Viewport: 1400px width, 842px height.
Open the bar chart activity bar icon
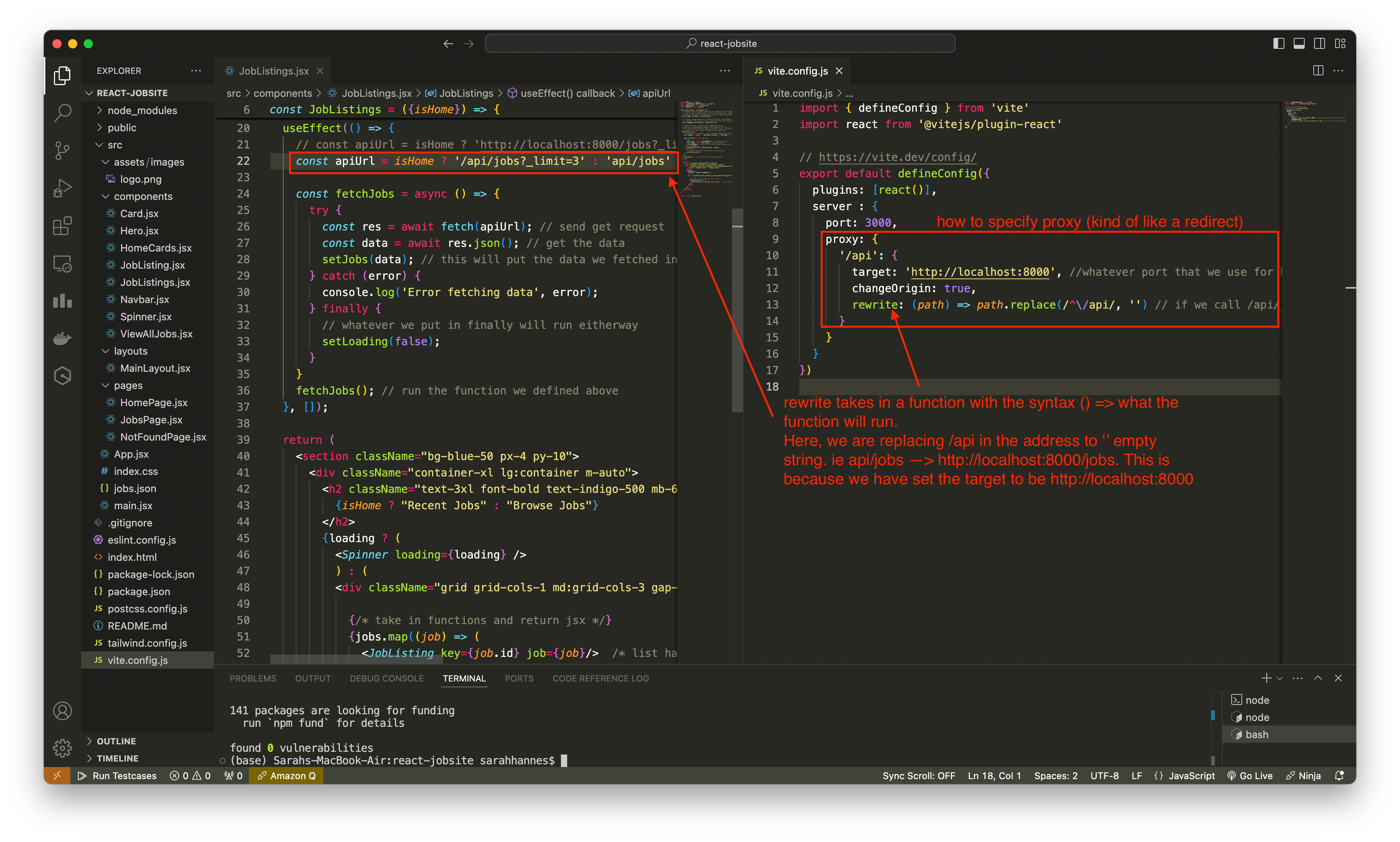tap(62, 301)
